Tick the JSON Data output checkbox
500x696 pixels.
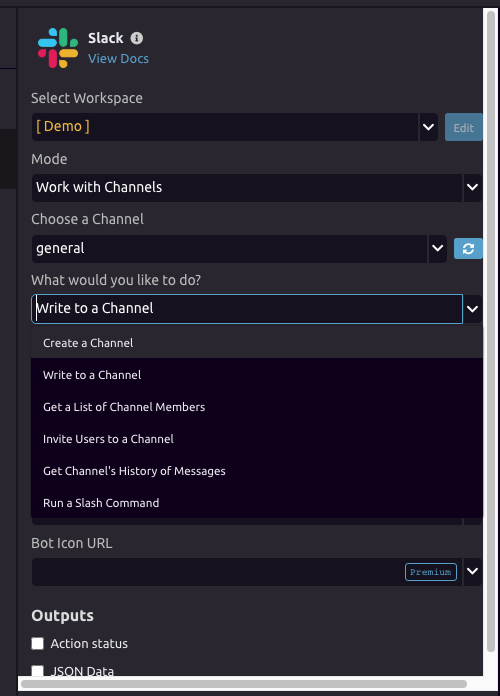[38, 671]
